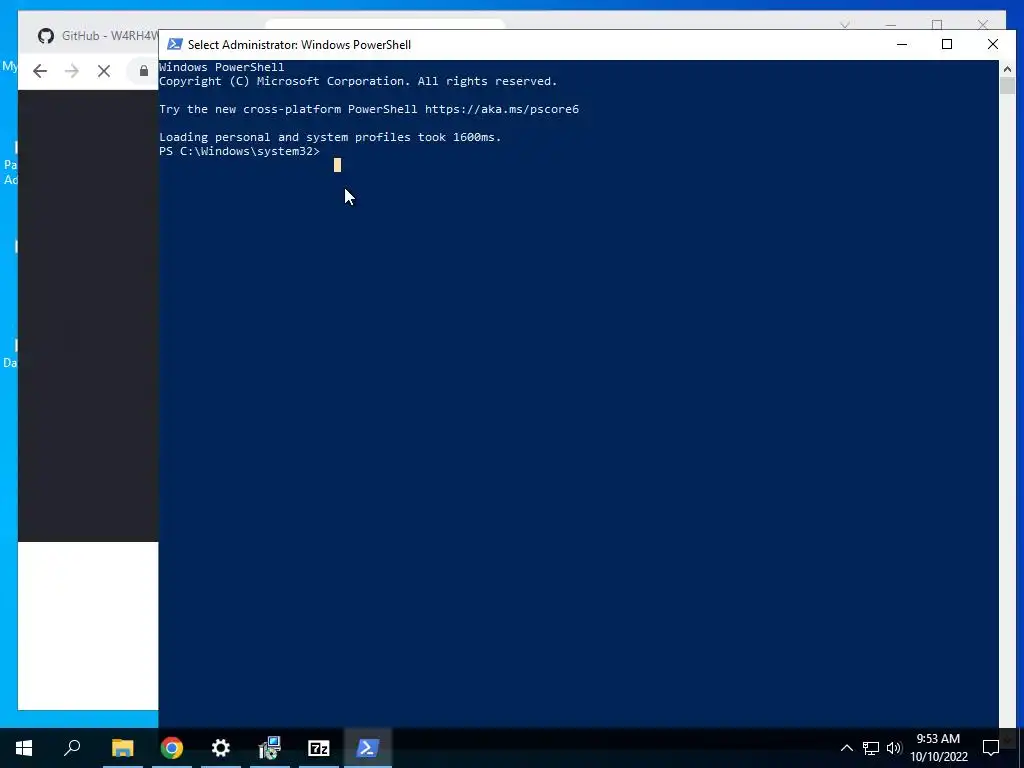Go forward in the Chrome browser window

(x=72, y=71)
